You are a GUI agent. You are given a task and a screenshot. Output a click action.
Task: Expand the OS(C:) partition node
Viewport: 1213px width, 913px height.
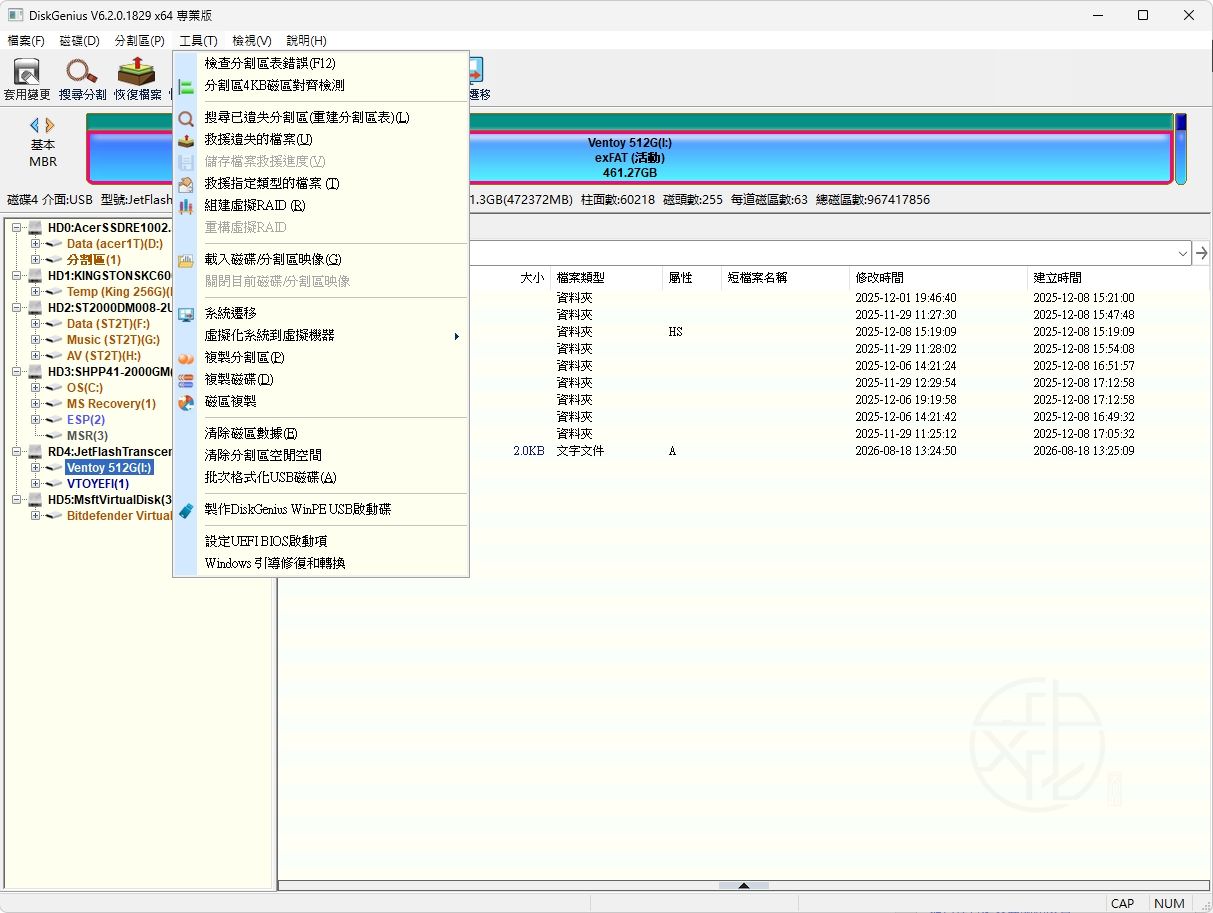pos(36,388)
